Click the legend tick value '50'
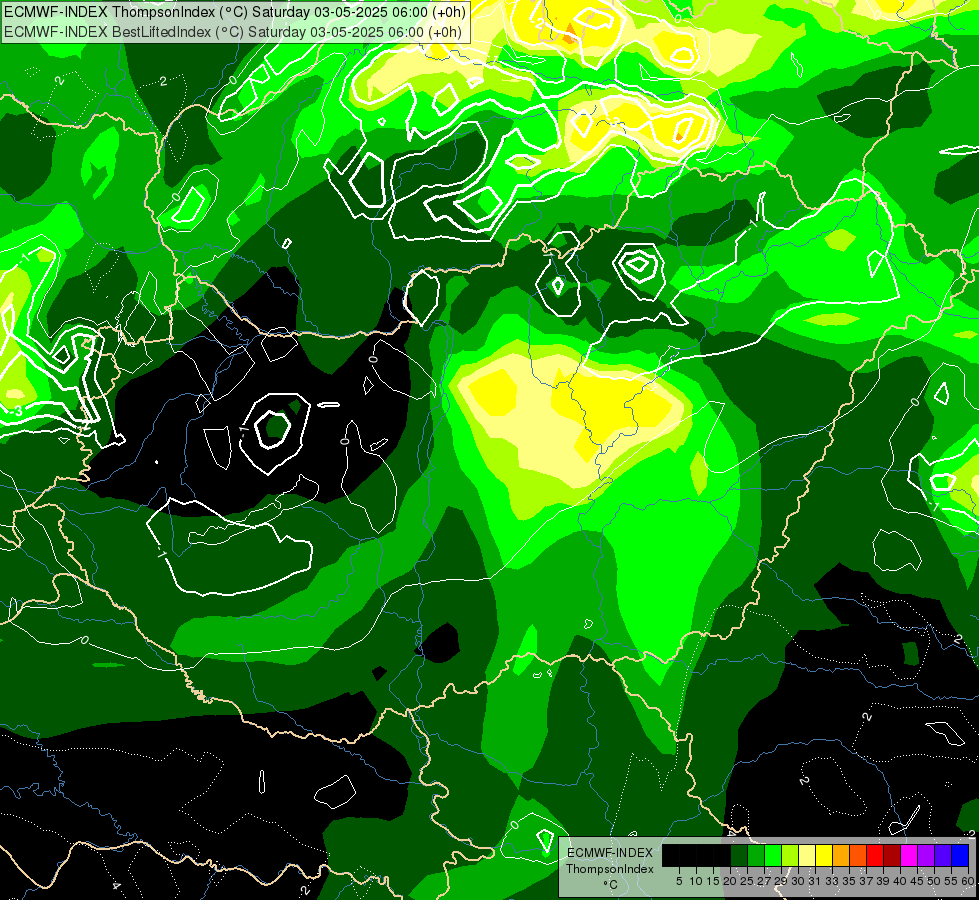Screen dimensions: 979x900 coord(933,881)
